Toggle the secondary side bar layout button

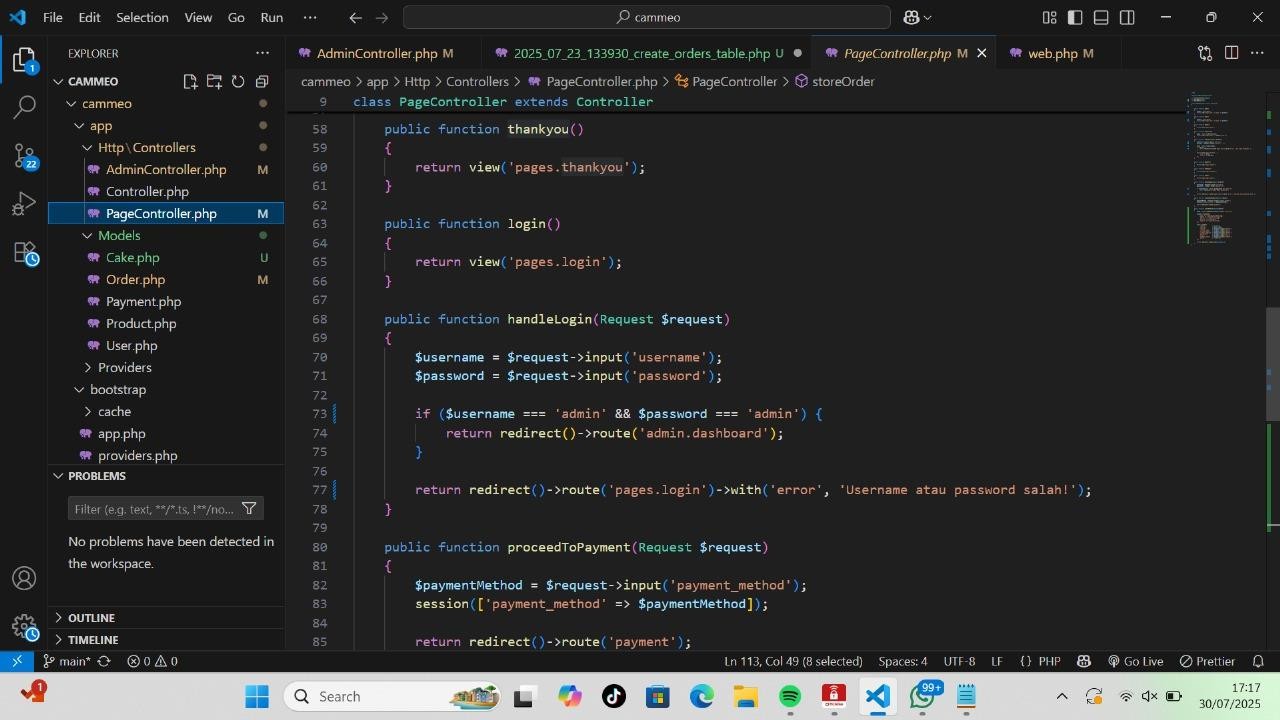(x=1127, y=17)
